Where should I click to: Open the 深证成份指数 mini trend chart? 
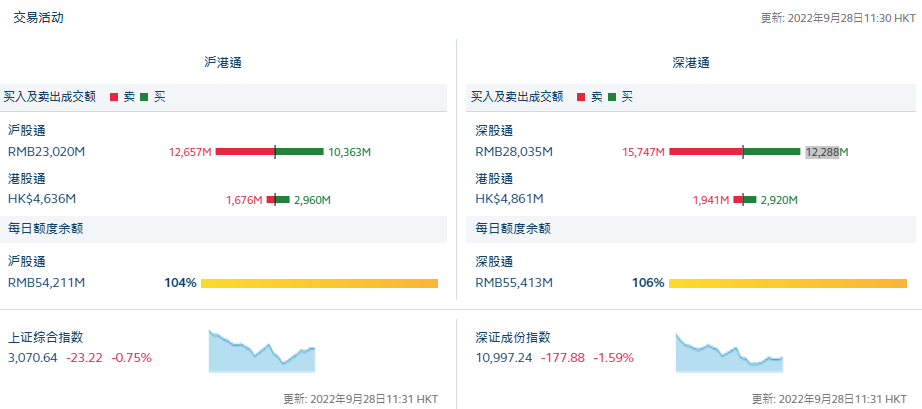(728, 353)
